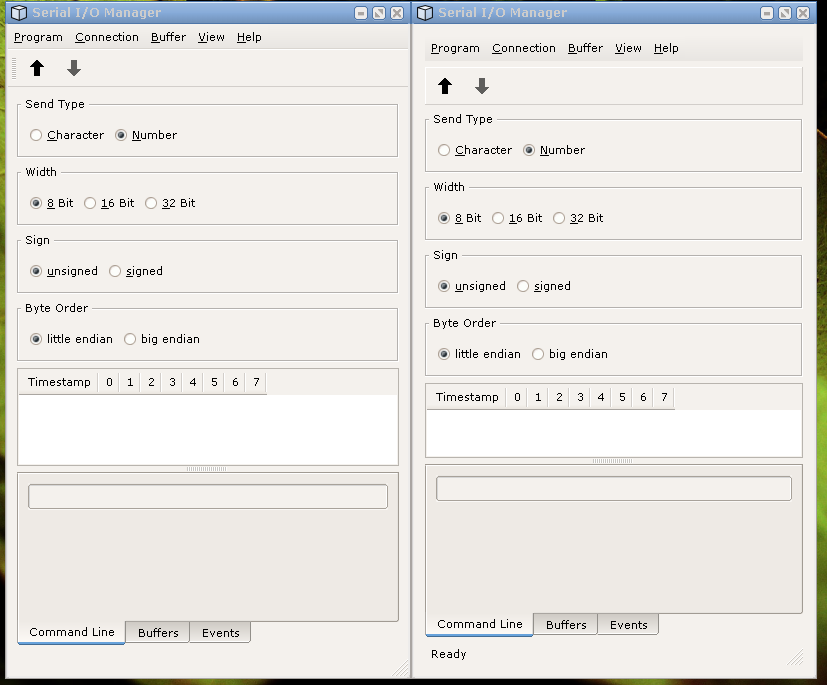Click the Ready status text in right window
Image resolution: width=827 pixels, height=685 pixels.
(x=449, y=654)
